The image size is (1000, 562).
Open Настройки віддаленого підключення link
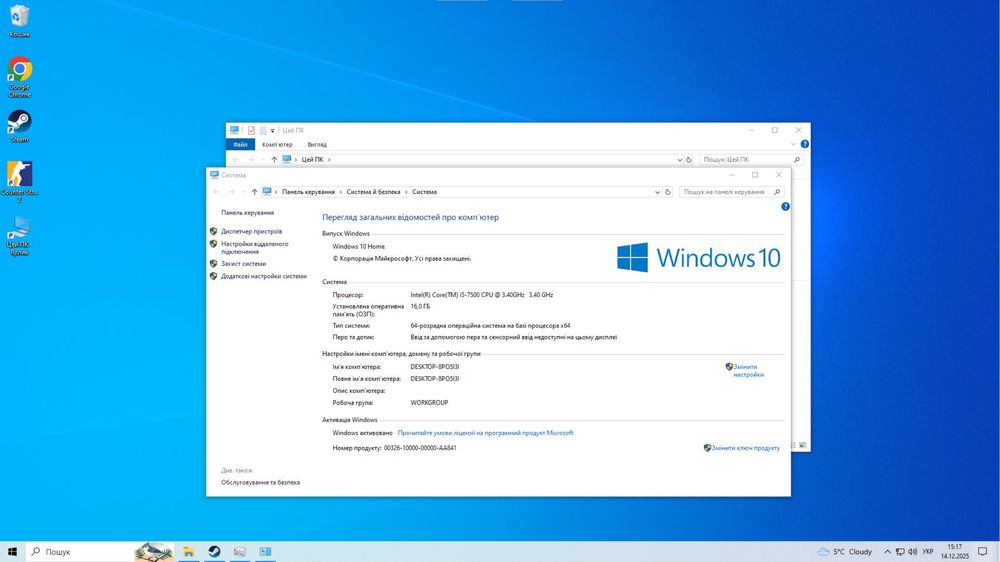(x=254, y=248)
